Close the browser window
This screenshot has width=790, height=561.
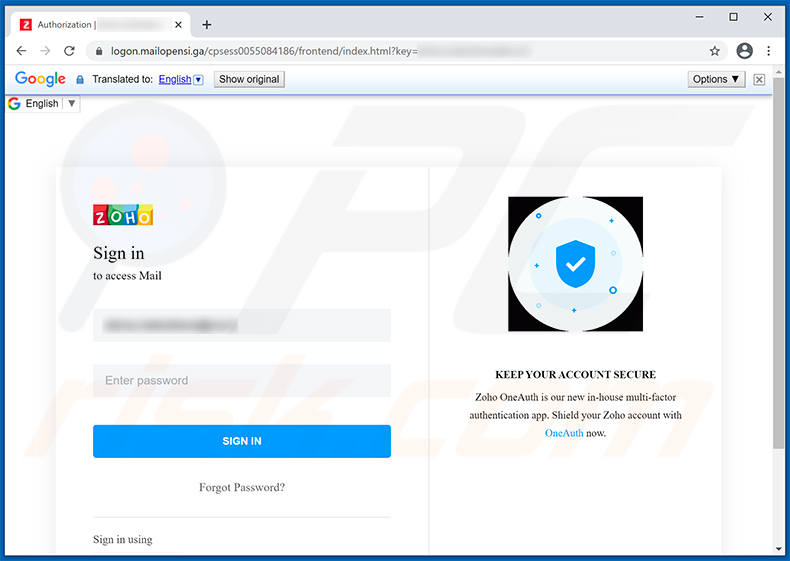767,17
